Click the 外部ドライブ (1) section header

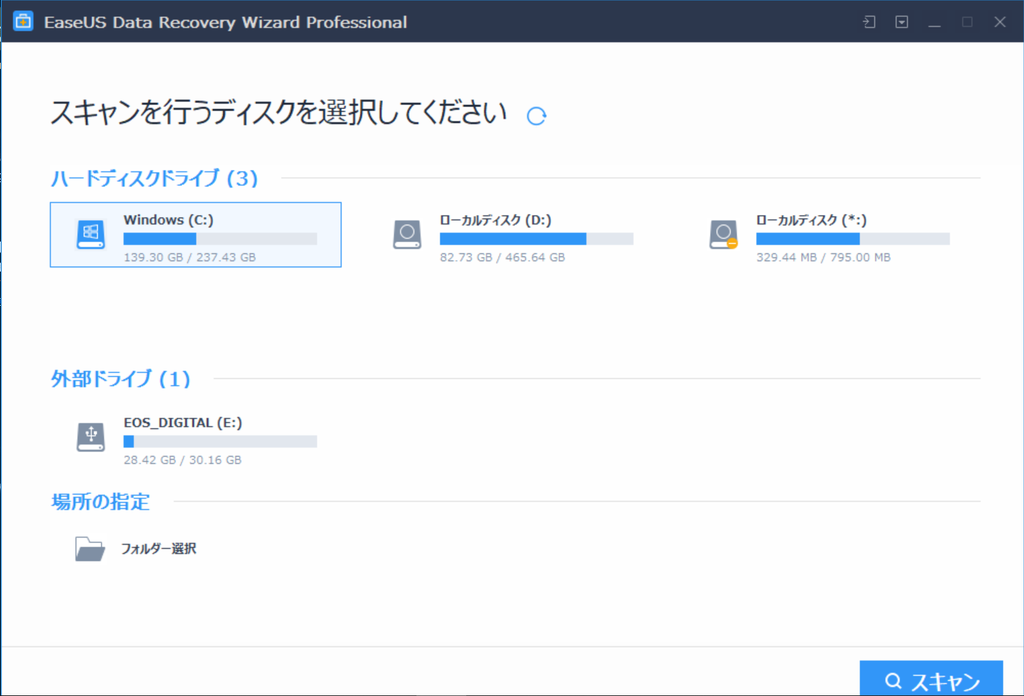coord(121,379)
